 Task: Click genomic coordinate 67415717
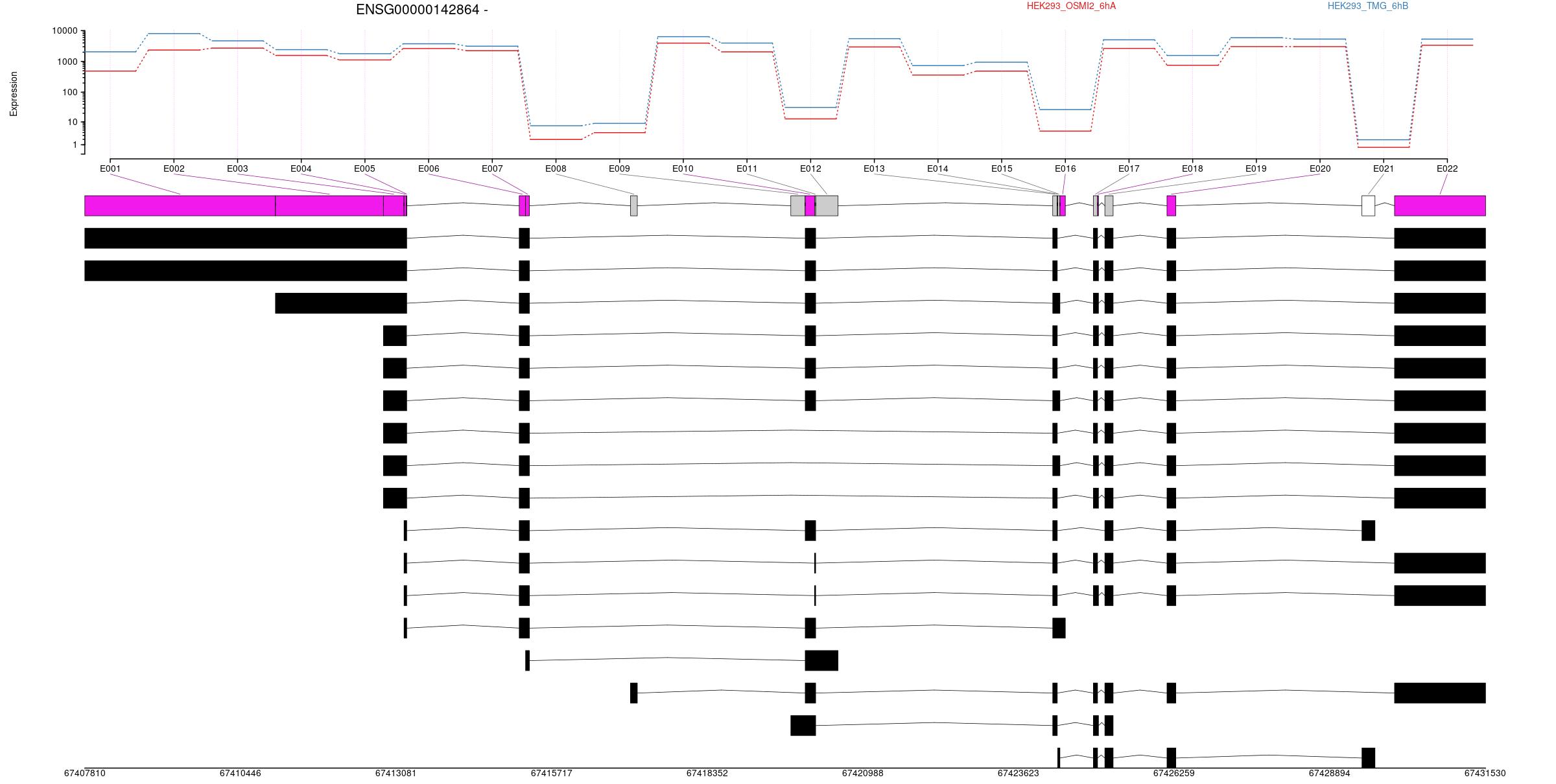552,773
